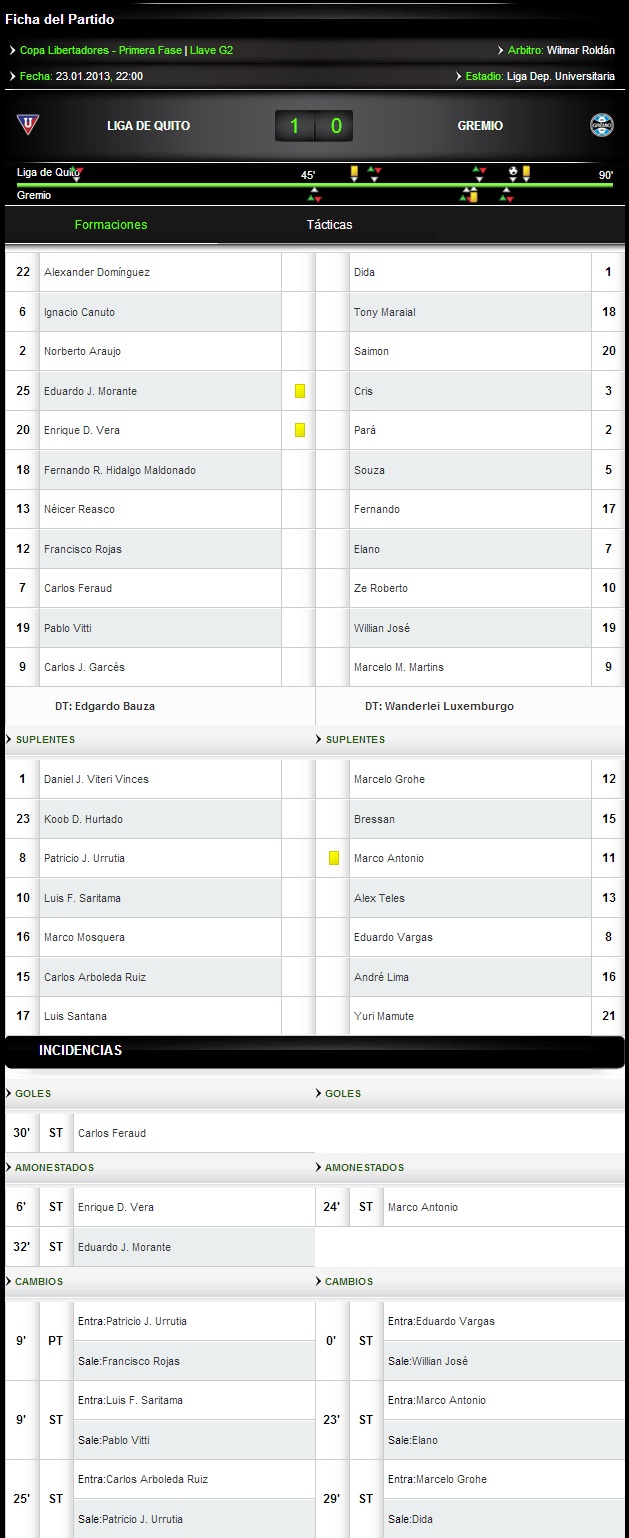Collapse the left Amonestados section

point(10,1168)
